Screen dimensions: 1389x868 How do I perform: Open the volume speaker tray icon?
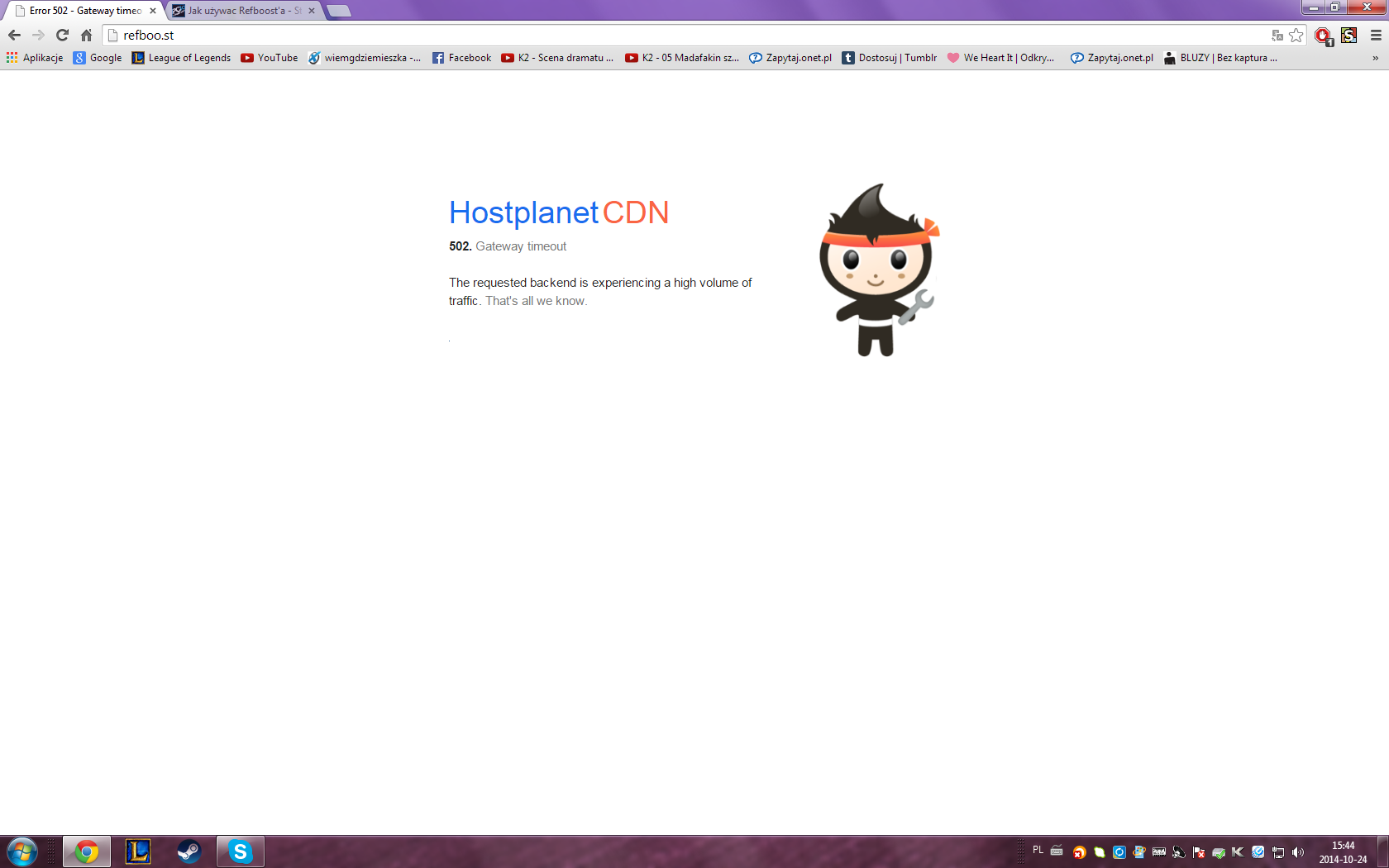tap(1298, 852)
